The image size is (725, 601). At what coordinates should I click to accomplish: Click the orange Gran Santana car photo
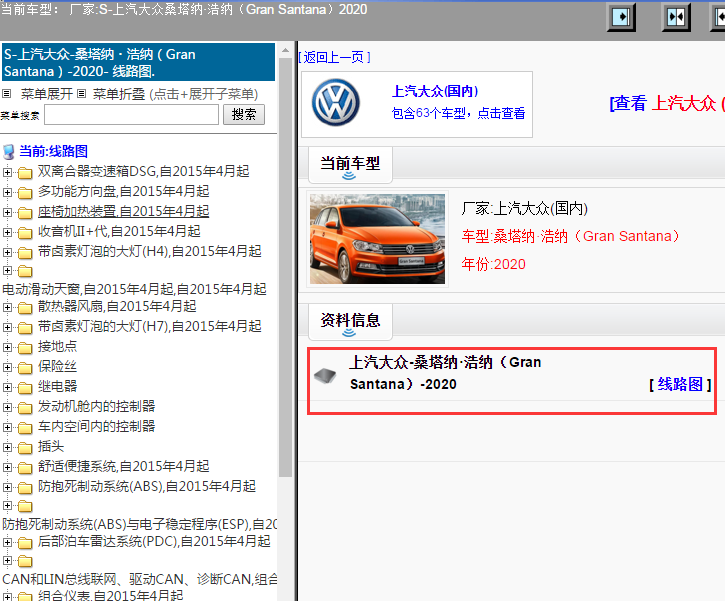pyautogui.click(x=377, y=239)
